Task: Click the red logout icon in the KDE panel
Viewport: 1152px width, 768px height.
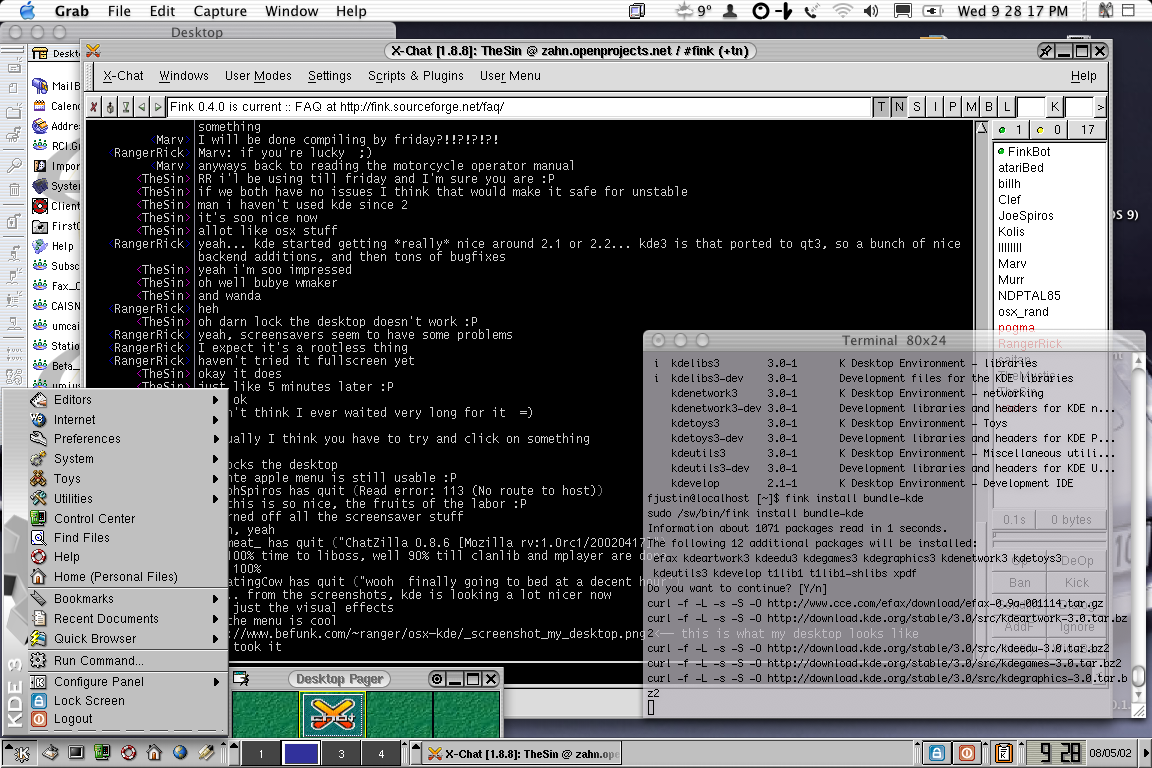Action: pyautogui.click(x=967, y=753)
